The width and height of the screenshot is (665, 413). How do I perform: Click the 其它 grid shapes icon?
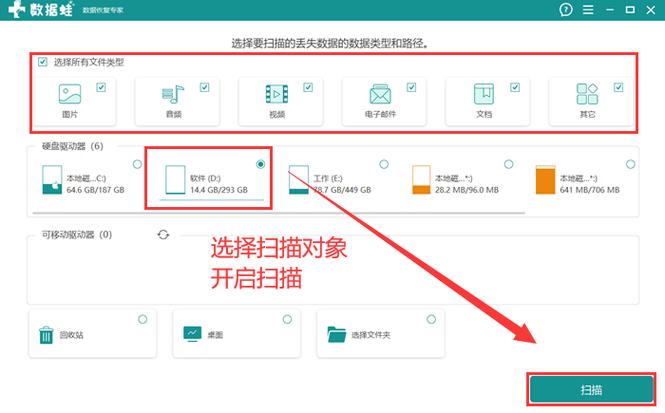point(587,94)
